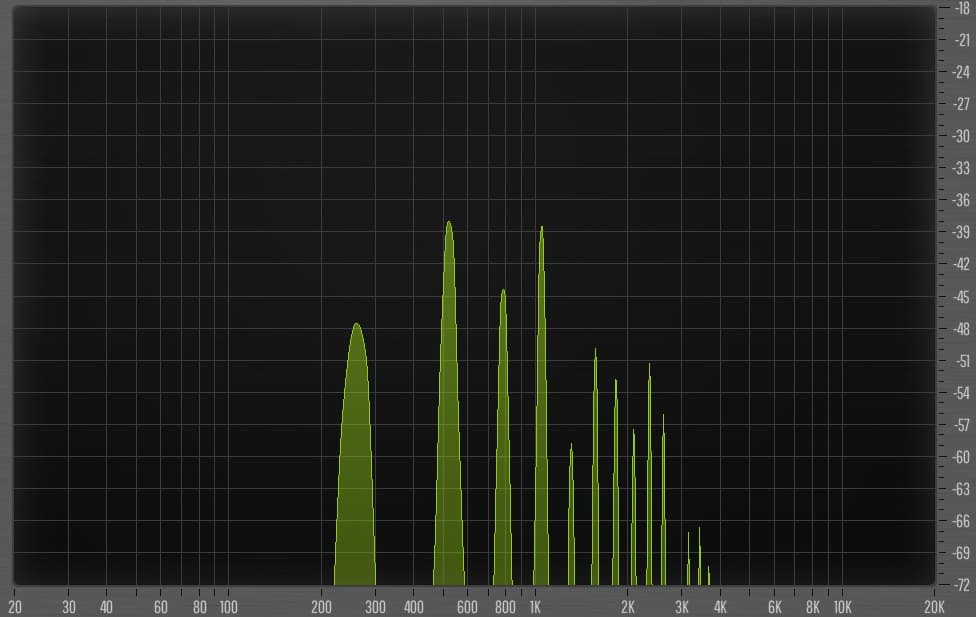Click the "-21" dB scale label

[962, 40]
